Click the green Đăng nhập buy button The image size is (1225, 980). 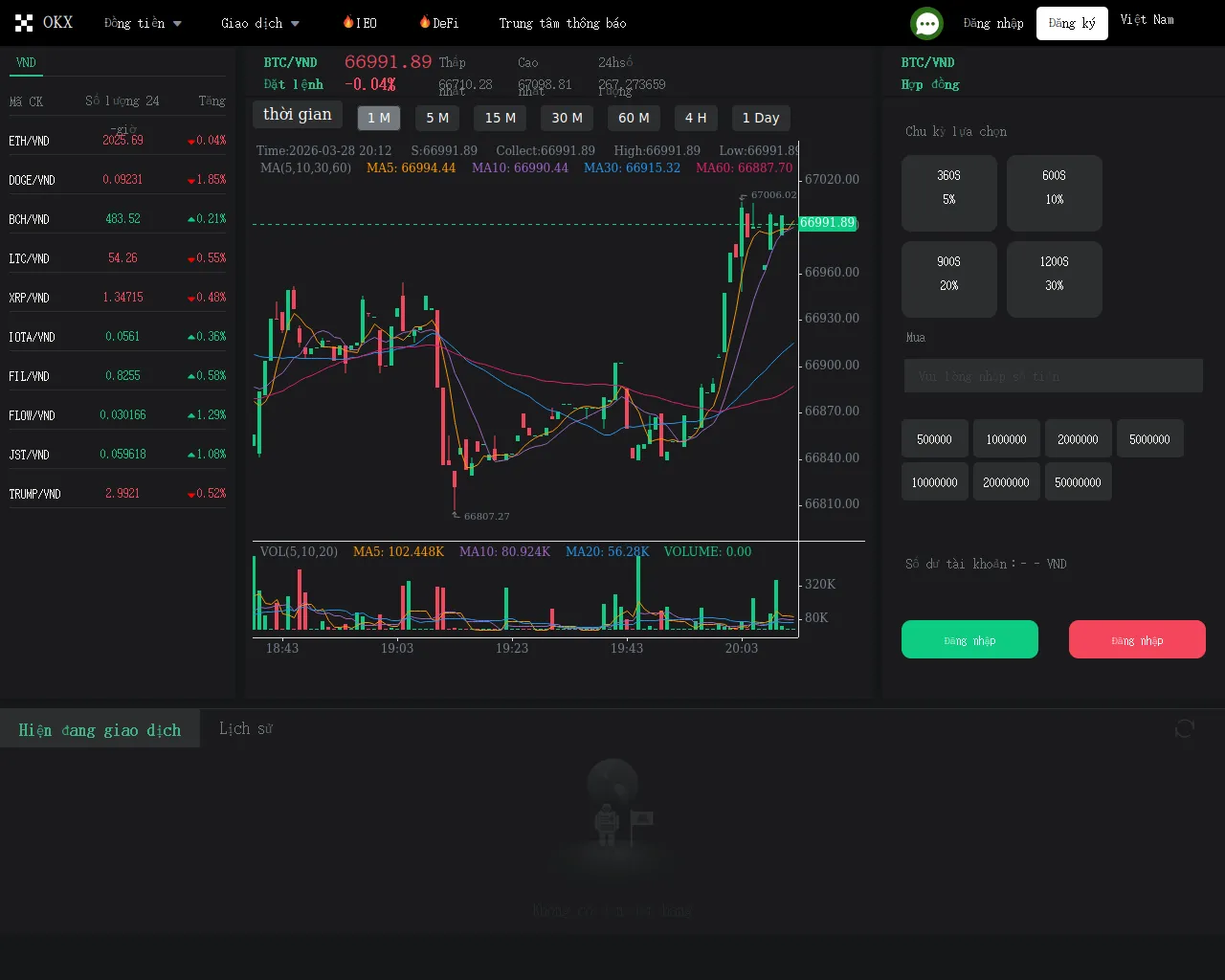[969, 639]
